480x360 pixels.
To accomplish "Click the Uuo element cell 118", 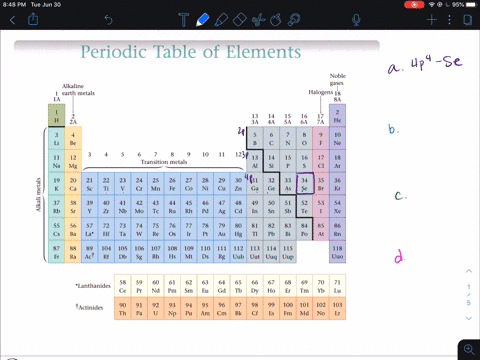I will point(337,252).
